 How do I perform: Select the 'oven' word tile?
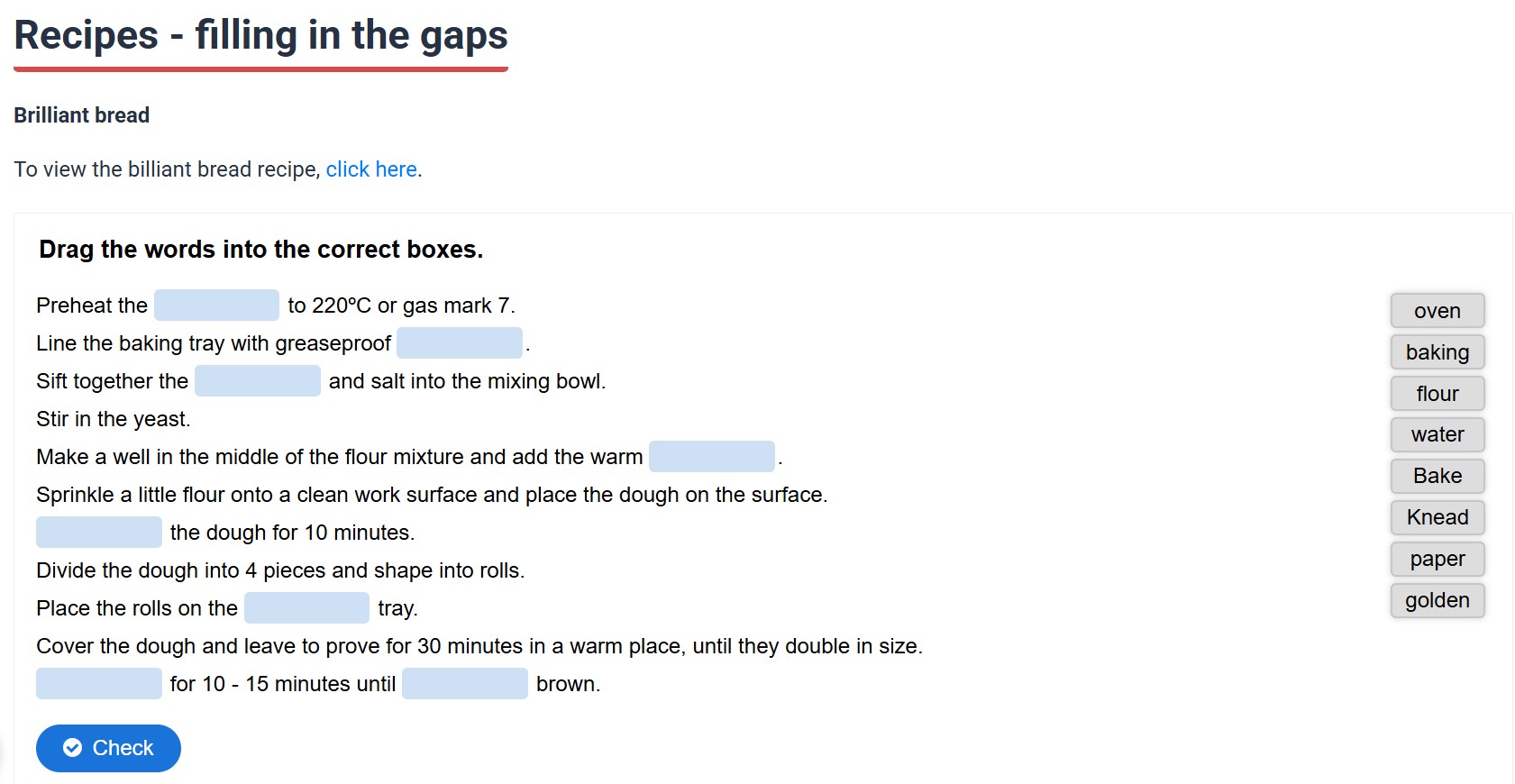(1437, 311)
